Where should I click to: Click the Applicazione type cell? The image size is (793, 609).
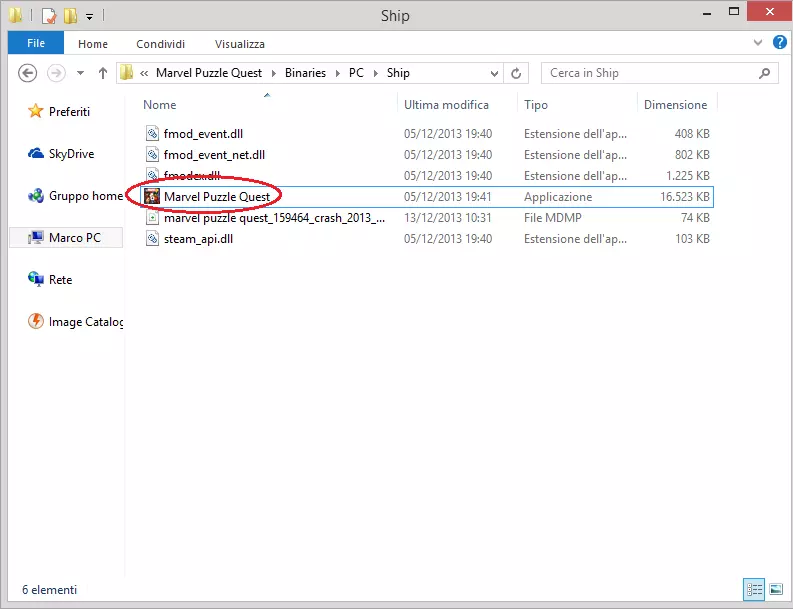click(558, 197)
